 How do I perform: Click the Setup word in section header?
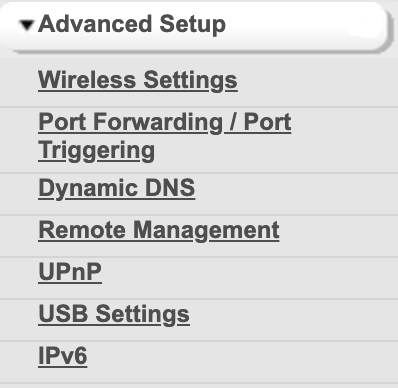pyautogui.click(x=193, y=25)
